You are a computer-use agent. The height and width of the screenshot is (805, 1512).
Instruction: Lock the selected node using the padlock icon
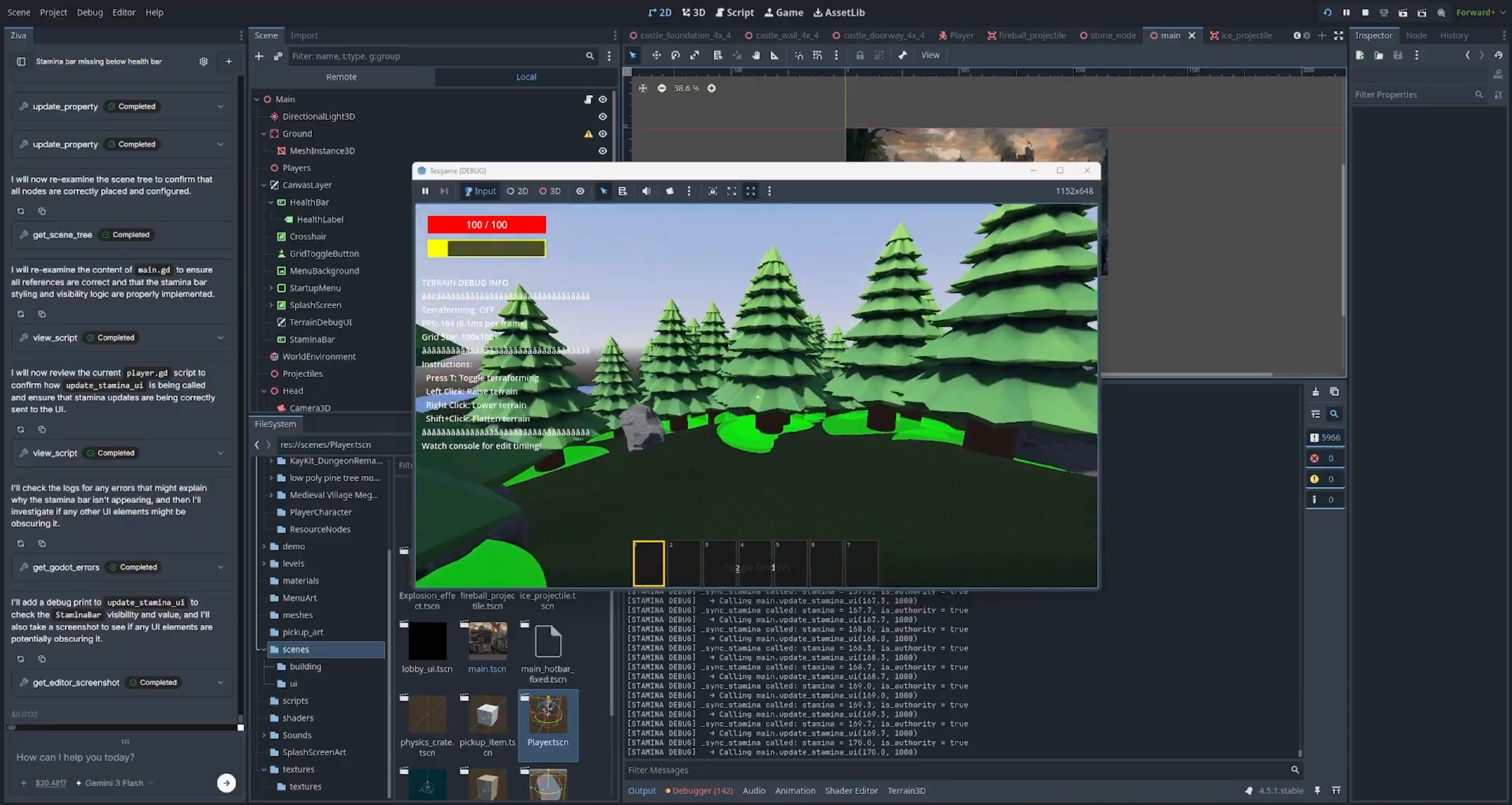[x=859, y=55]
